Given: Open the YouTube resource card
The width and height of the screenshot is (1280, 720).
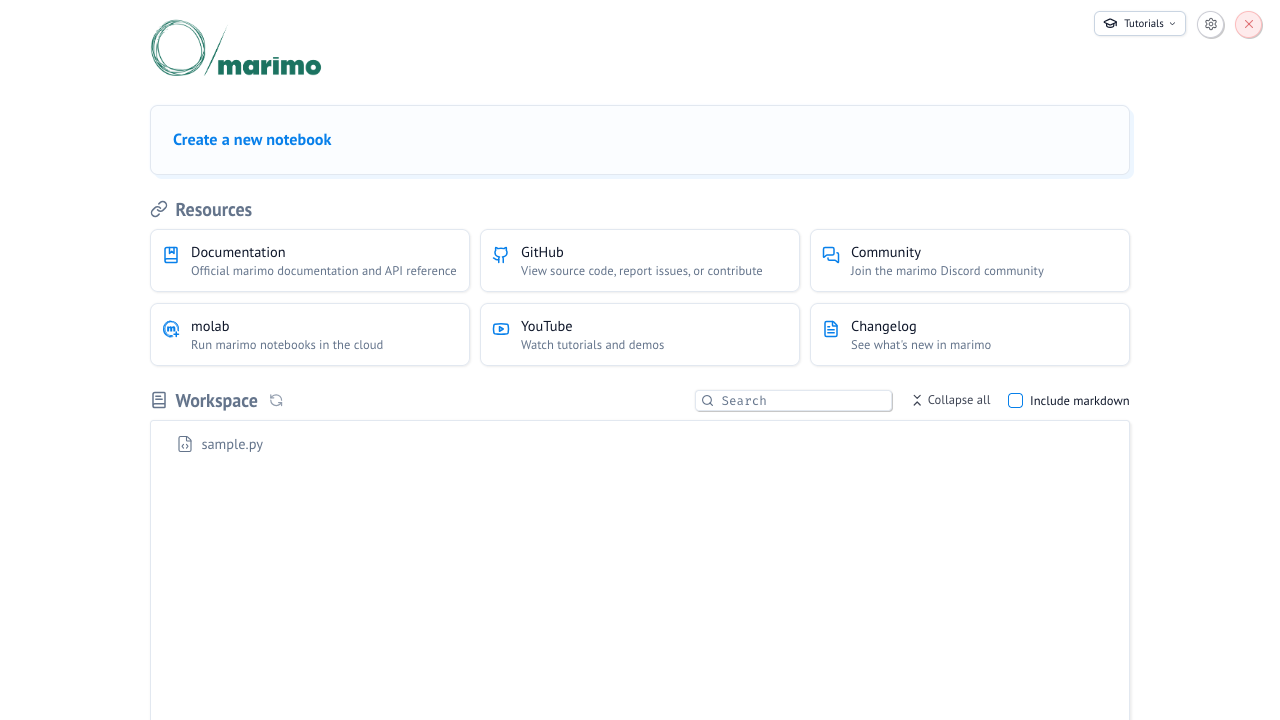Looking at the screenshot, I should (x=640, y=335).
